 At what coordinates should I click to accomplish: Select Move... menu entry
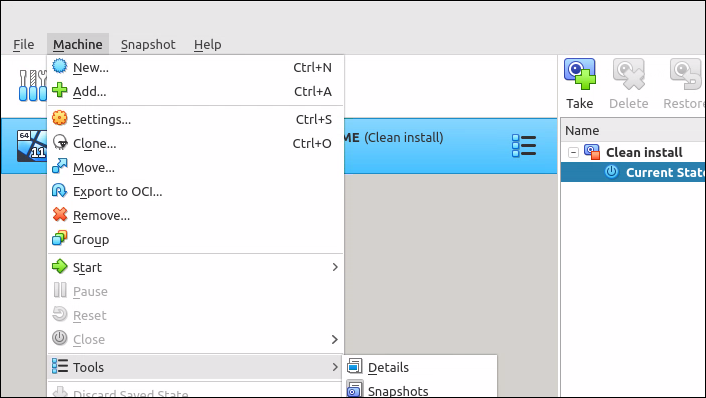pos(195,167)
